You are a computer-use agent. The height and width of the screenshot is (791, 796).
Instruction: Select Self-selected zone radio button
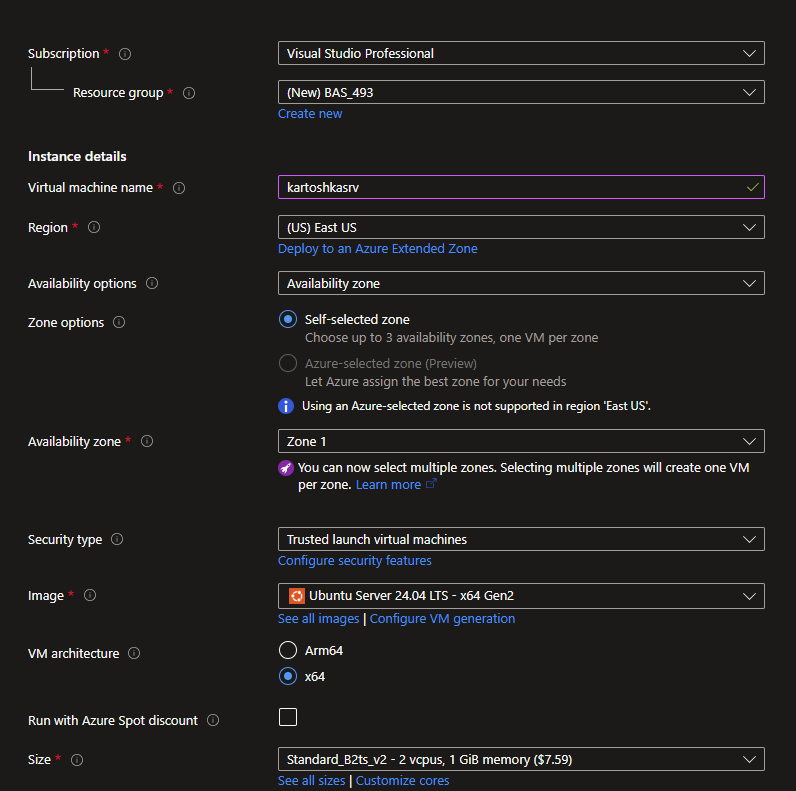288,319
